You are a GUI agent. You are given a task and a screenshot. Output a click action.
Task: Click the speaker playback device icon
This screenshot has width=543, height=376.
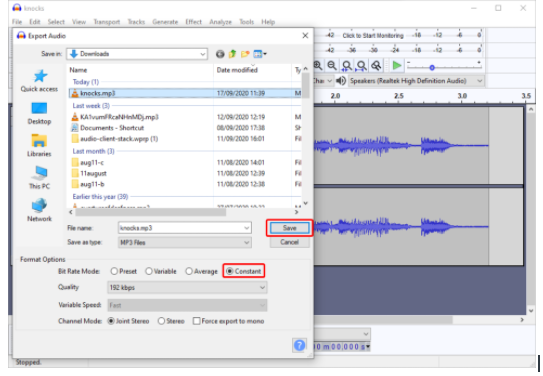pos(341,81)
